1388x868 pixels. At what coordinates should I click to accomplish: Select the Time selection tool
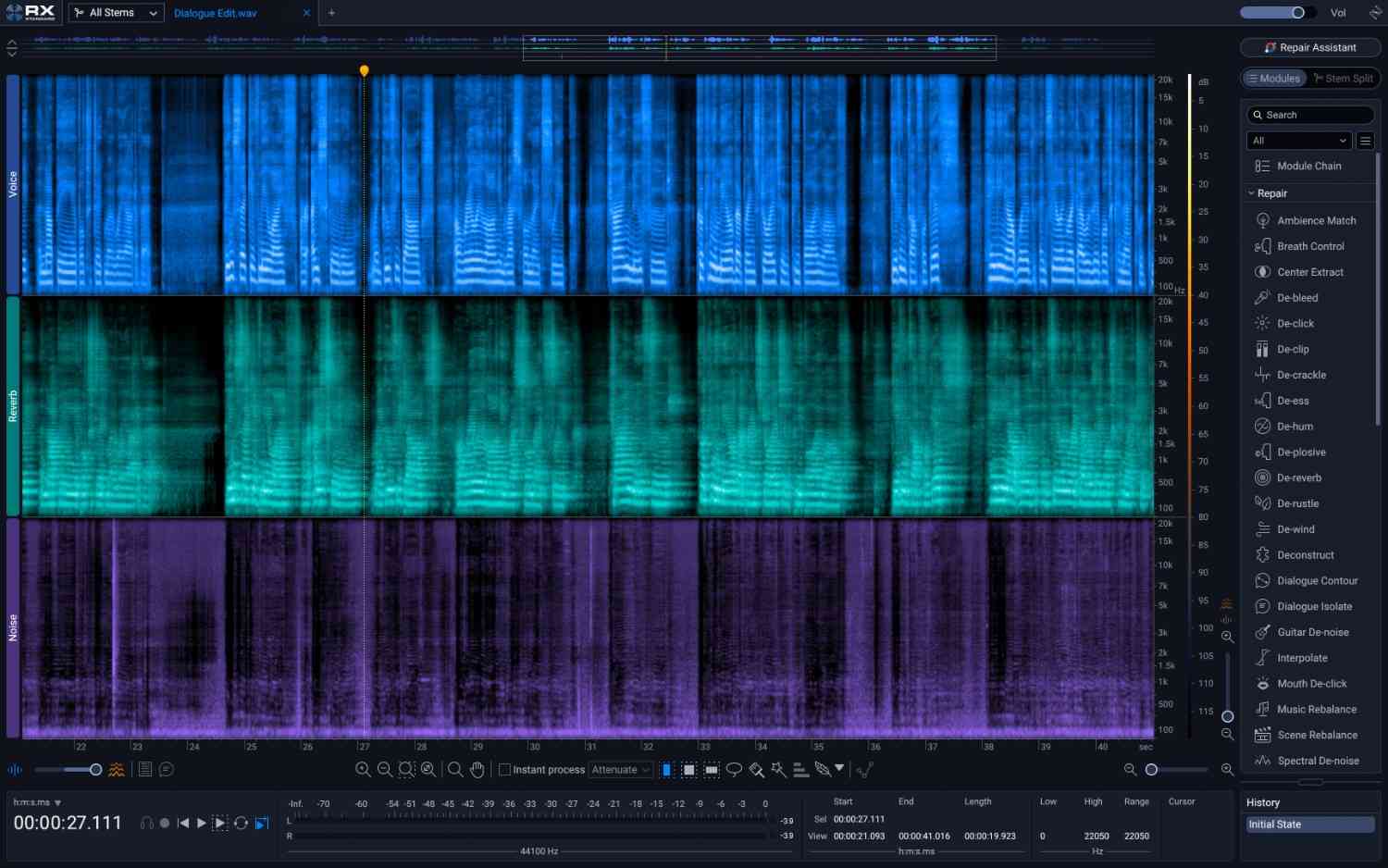coord(667,769)
